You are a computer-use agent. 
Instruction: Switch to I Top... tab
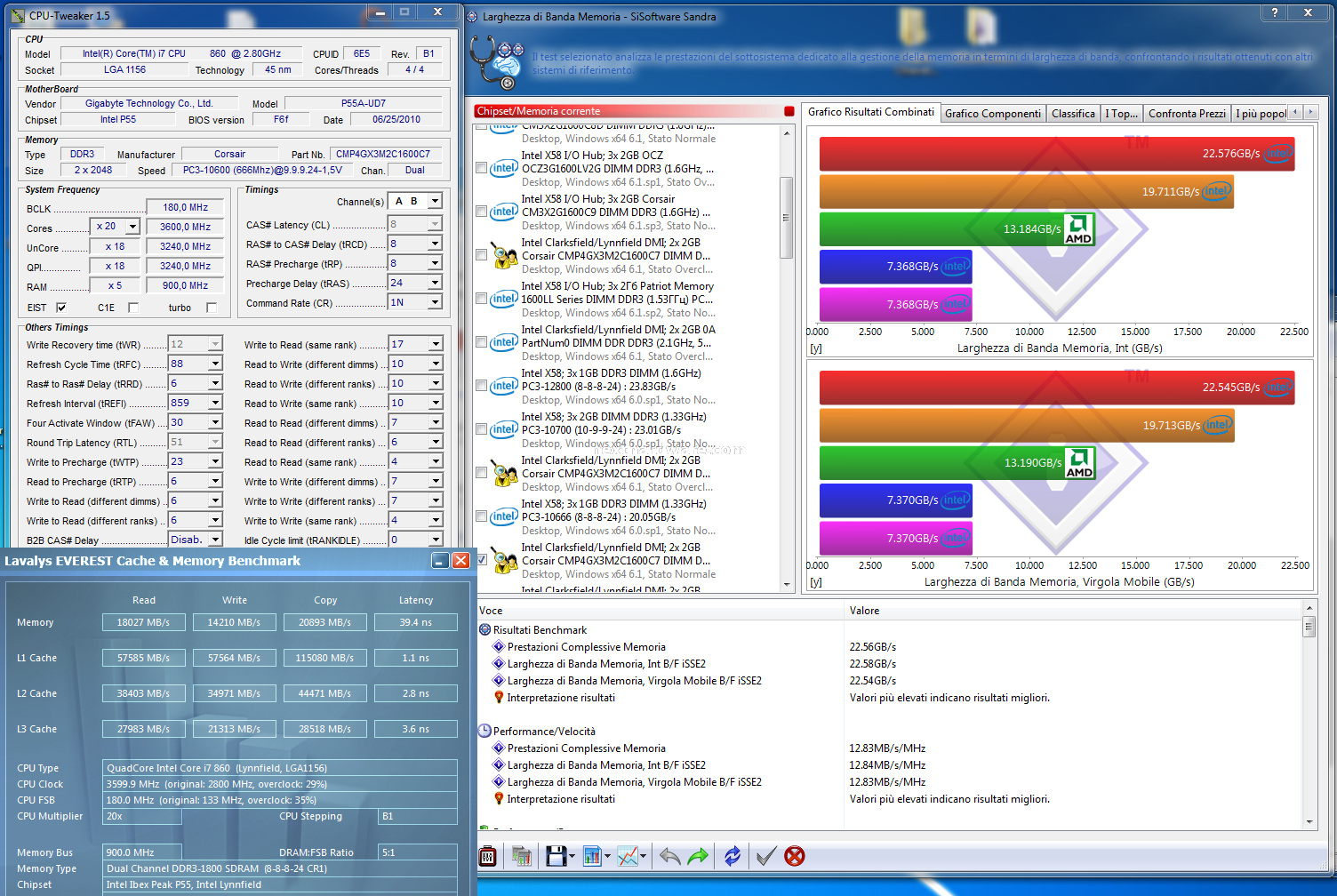tap(1120, 114)
